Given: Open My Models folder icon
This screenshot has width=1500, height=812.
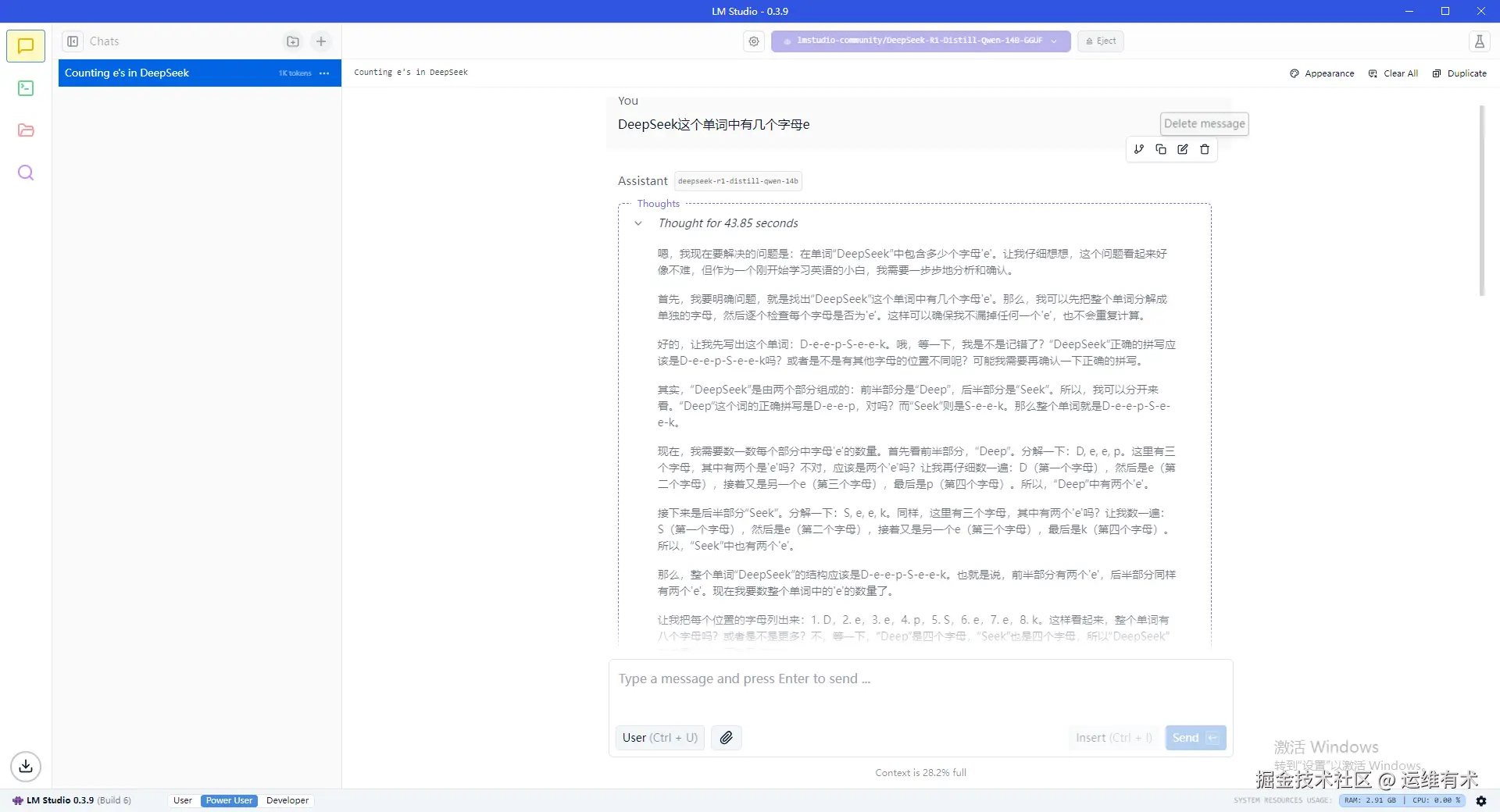Looking at the screenshot, I should coord(26,130).
